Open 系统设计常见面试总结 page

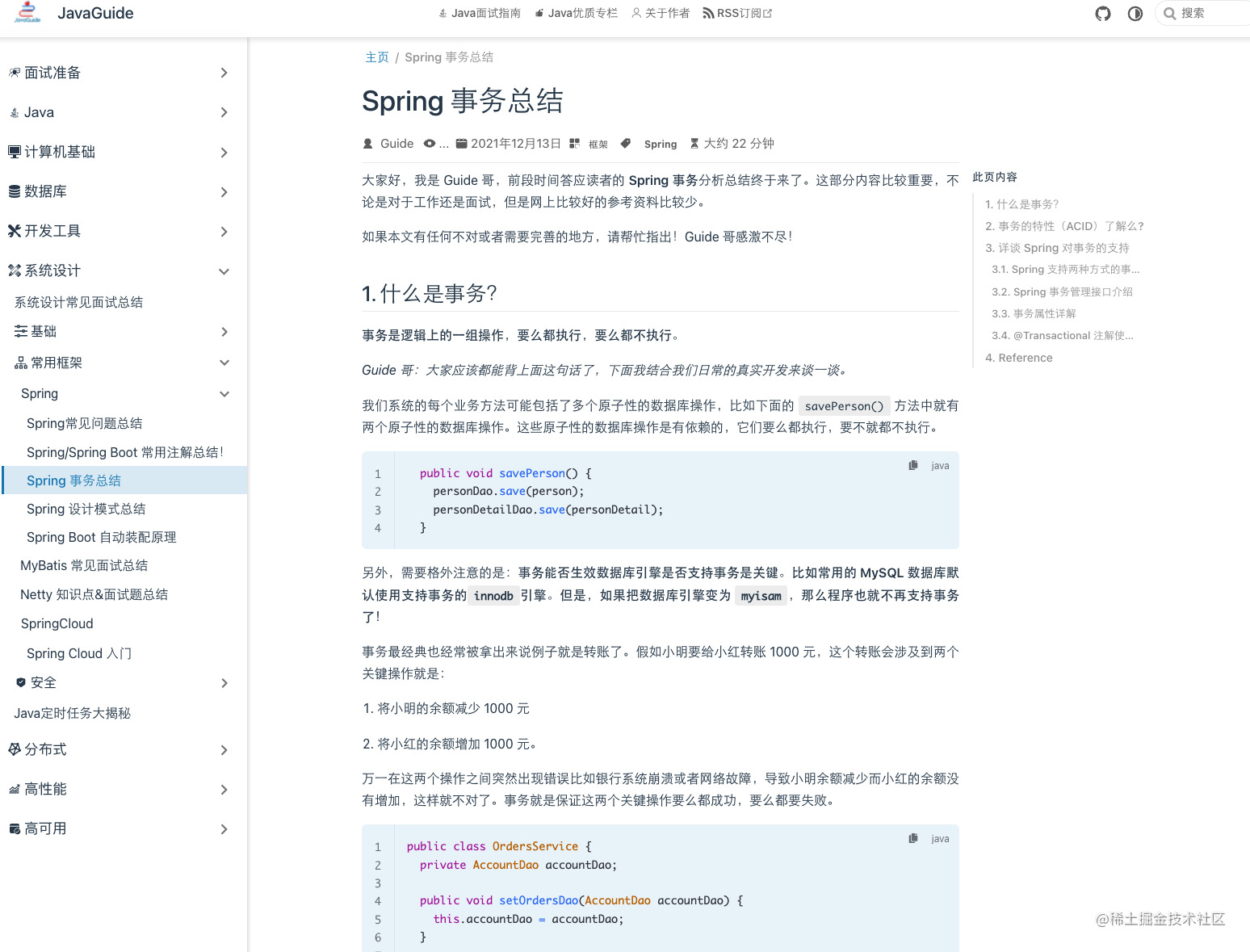pyautogui.click(x=78, y=302)
